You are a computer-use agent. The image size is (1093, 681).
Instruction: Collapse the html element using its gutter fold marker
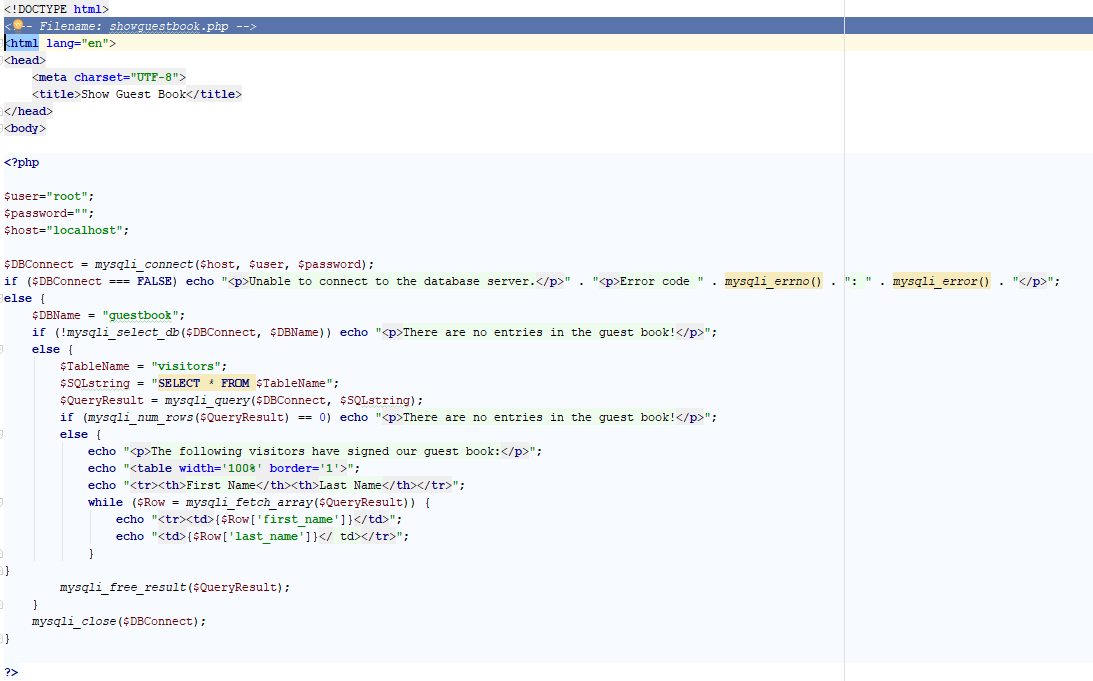click(4, 42)
